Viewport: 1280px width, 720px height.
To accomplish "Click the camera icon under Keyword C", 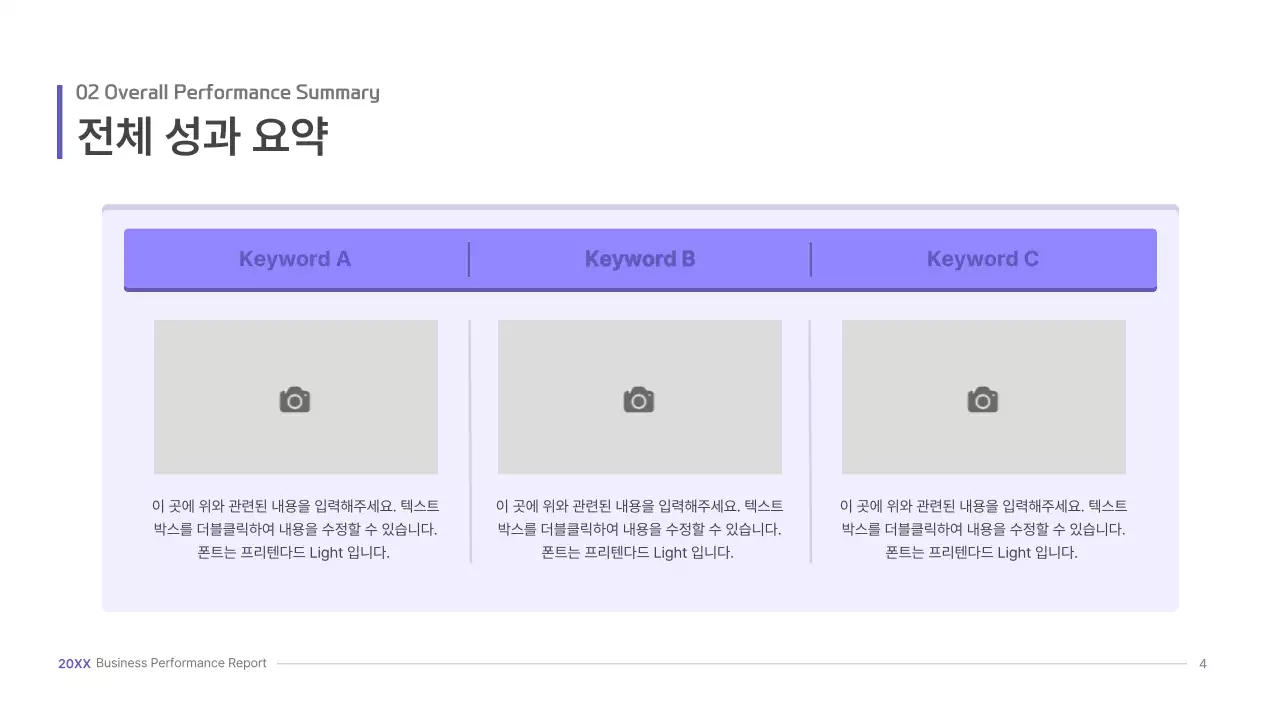I will [982, 398].
